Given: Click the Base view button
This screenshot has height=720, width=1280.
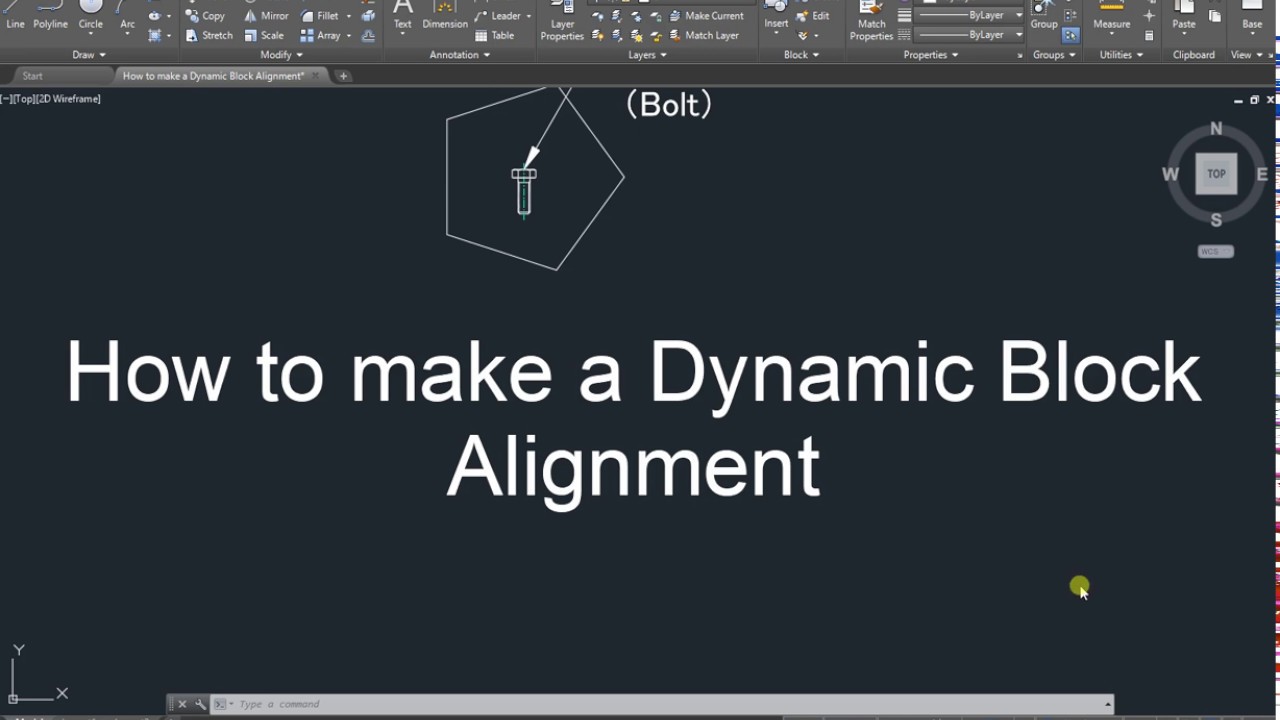Looking at the screenshot, I should 1252,17.
